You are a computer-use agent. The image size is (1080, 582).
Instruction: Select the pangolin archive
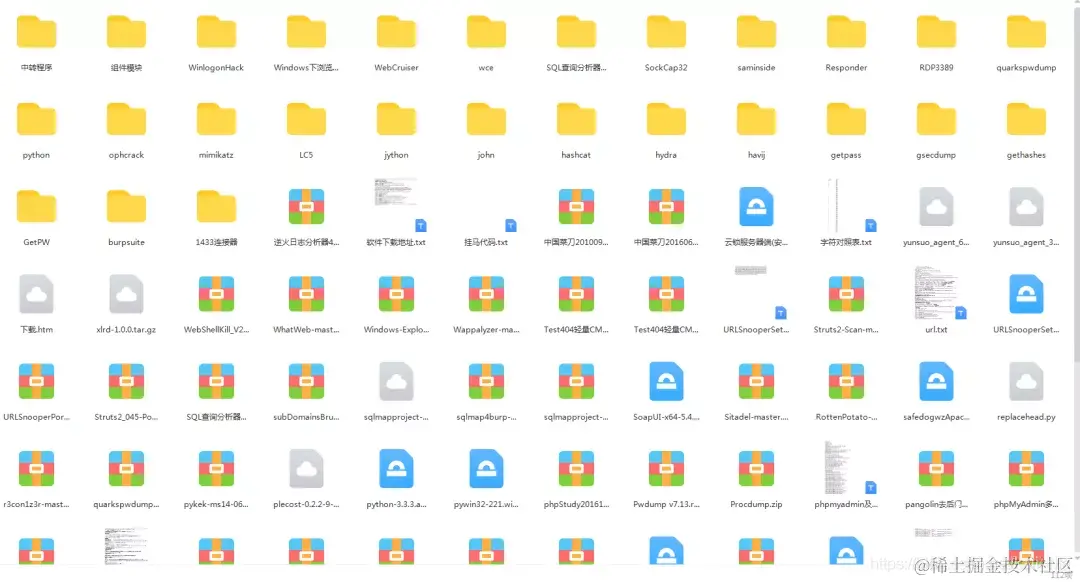click(x=936, y=469)
